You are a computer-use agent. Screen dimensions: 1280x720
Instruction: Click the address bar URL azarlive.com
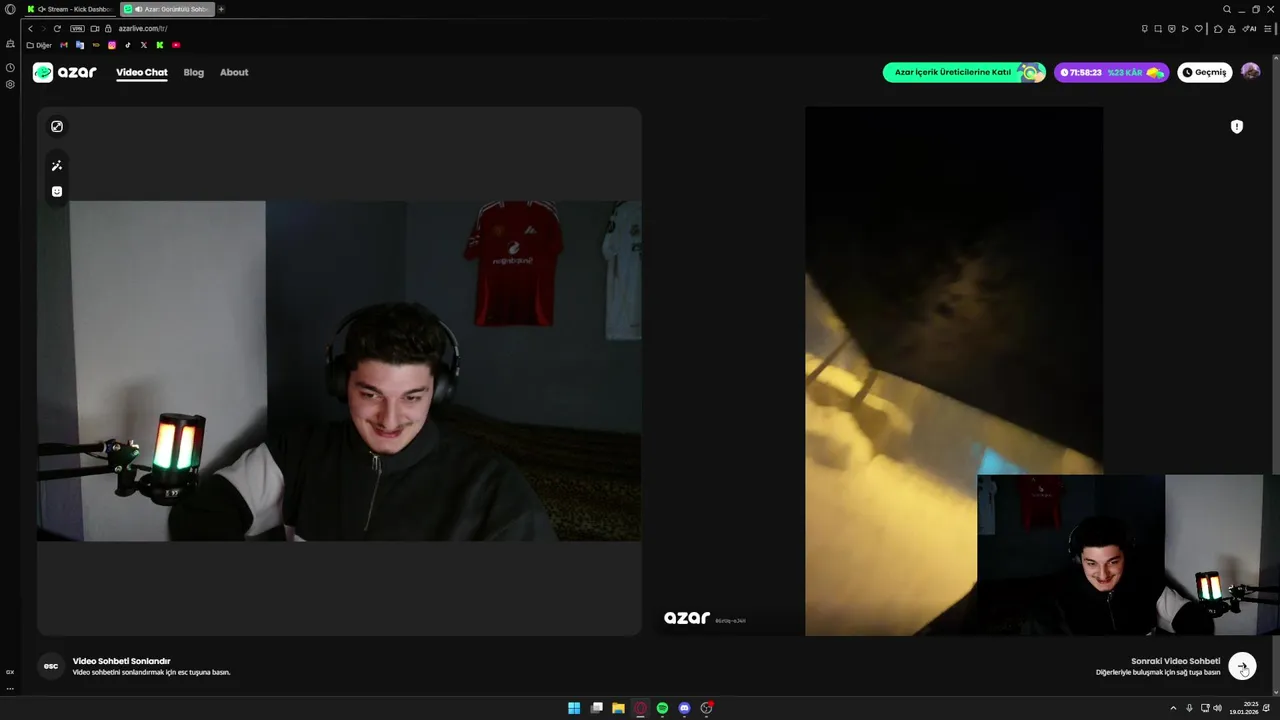point(143,28)
